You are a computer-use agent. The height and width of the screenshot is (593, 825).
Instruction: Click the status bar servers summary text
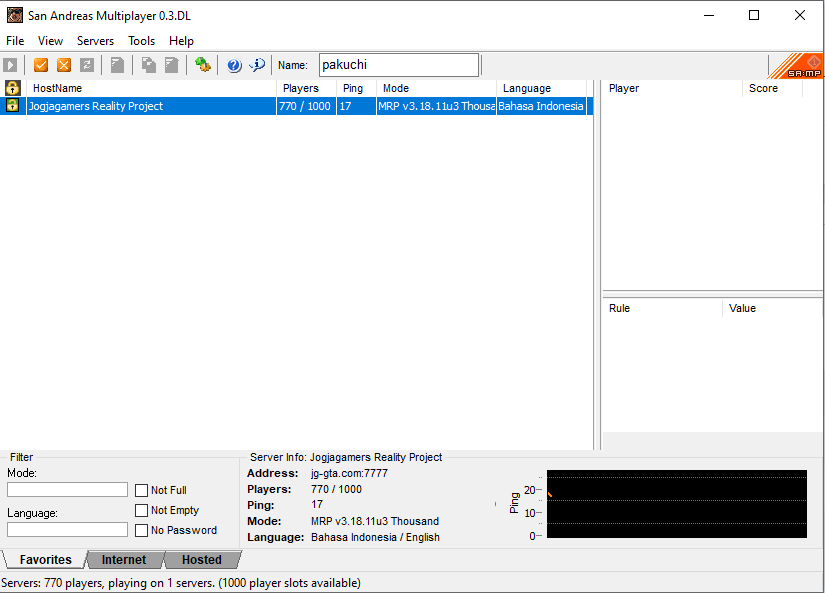[x=181, y=583]
